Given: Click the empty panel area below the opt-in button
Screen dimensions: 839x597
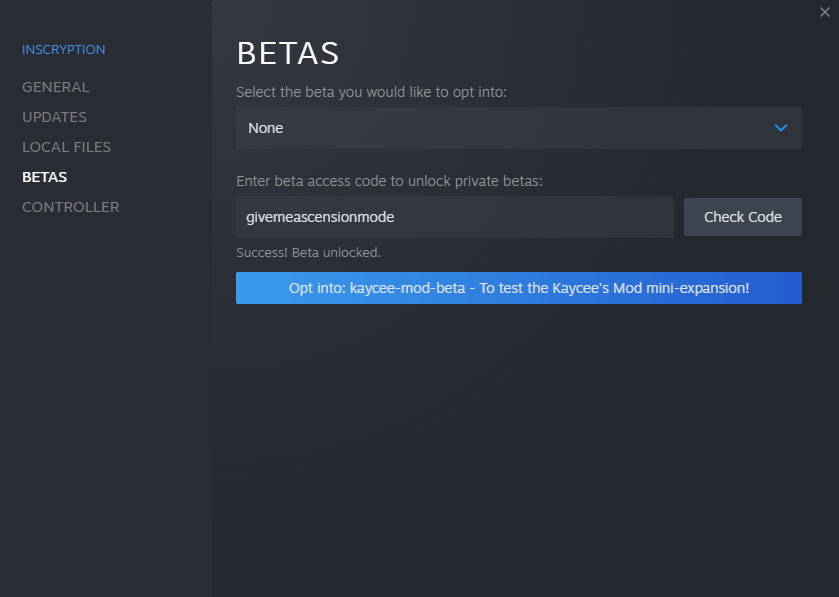Looking at the screenshot, I should (x=518, y=450).
